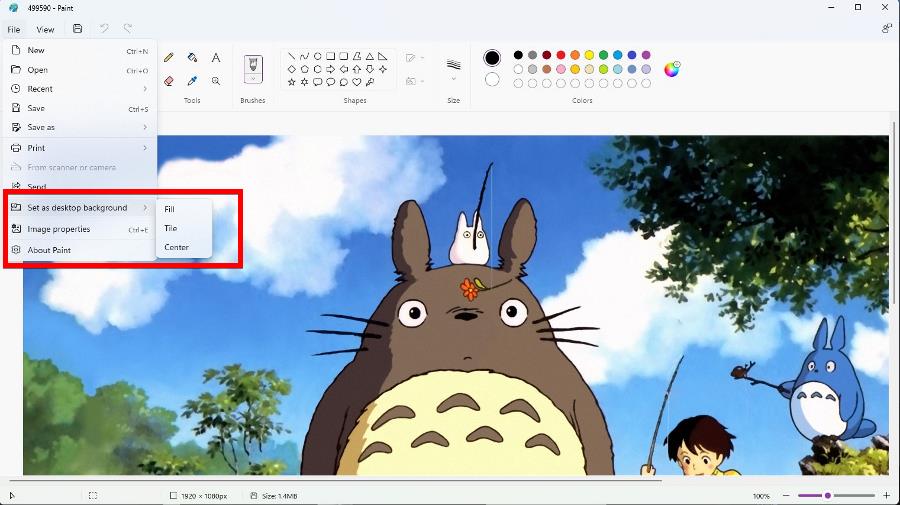Select the white Color 2 circle
This screenshot has height=505, width=900.
coord(492,80)
